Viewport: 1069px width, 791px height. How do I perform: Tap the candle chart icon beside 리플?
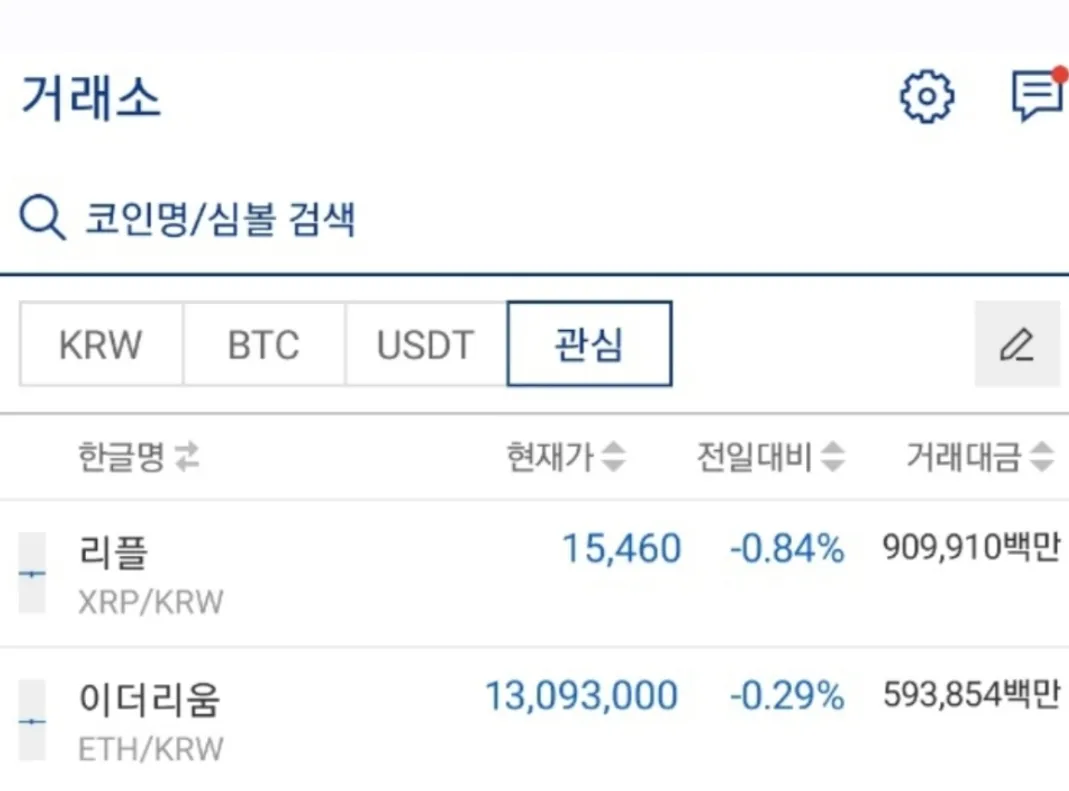pos(33,573)
